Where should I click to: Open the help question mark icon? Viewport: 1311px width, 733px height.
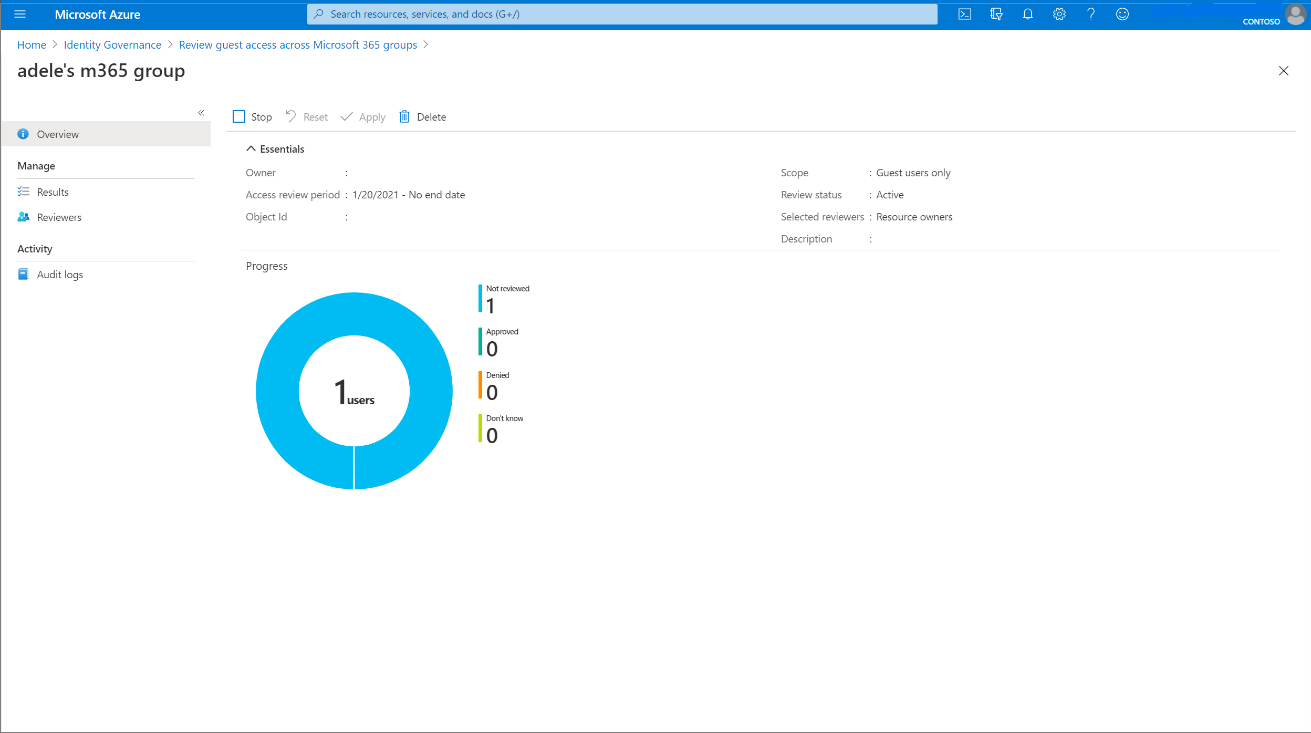click(x=1091, y=14)
